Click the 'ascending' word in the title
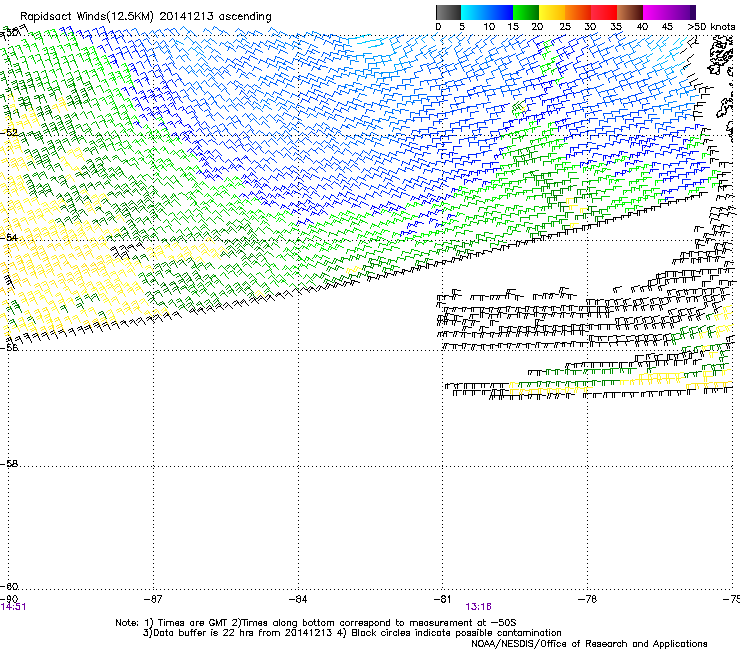Viewport: 740px width, 650px height. tap(245, 17)
